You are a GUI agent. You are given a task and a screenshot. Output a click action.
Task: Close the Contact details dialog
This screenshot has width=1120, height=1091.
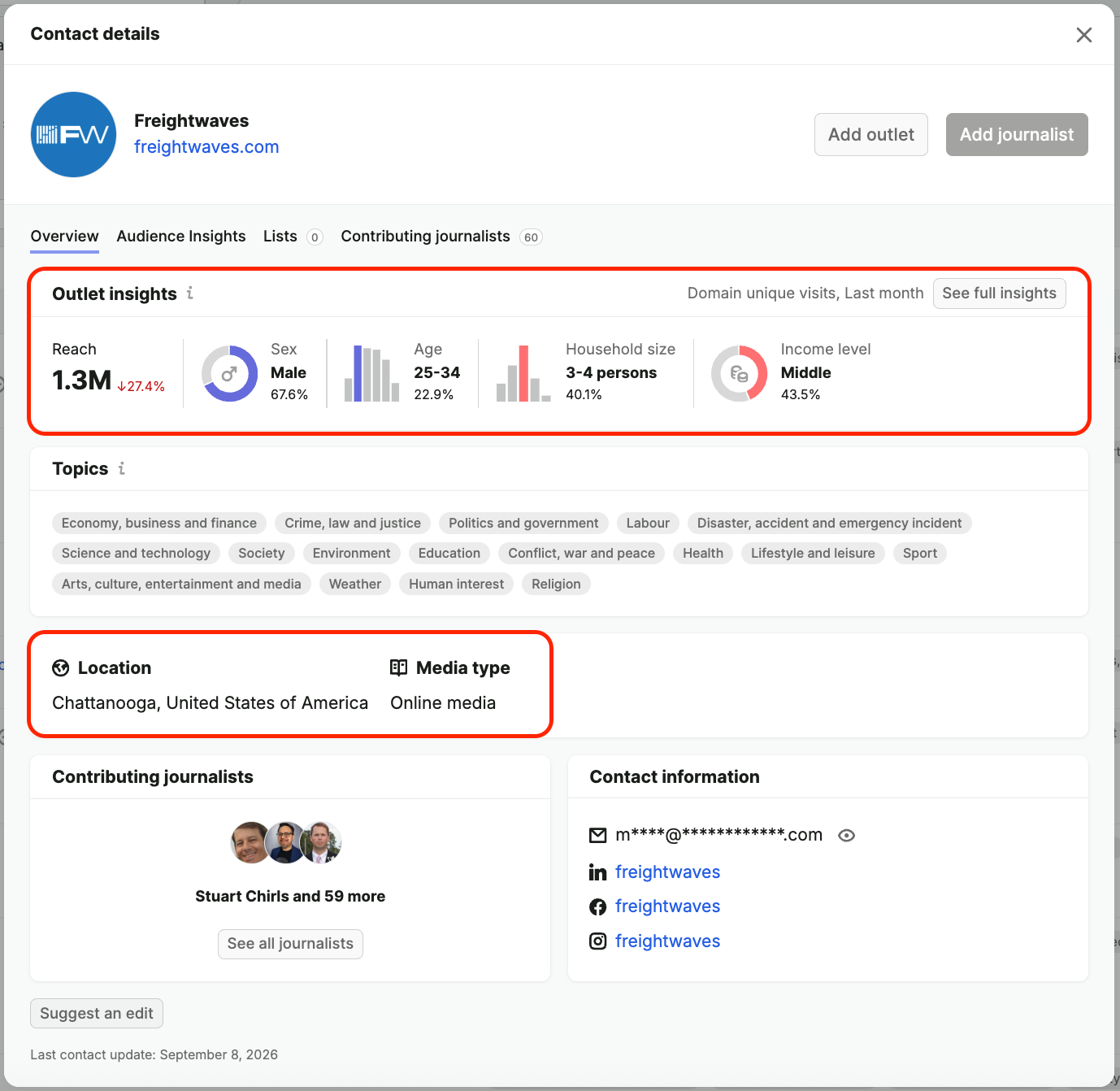click(1083, 35)
